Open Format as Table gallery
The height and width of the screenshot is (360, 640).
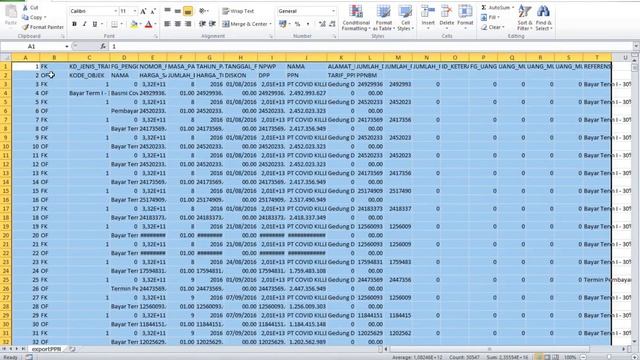[x=383, y=18]
